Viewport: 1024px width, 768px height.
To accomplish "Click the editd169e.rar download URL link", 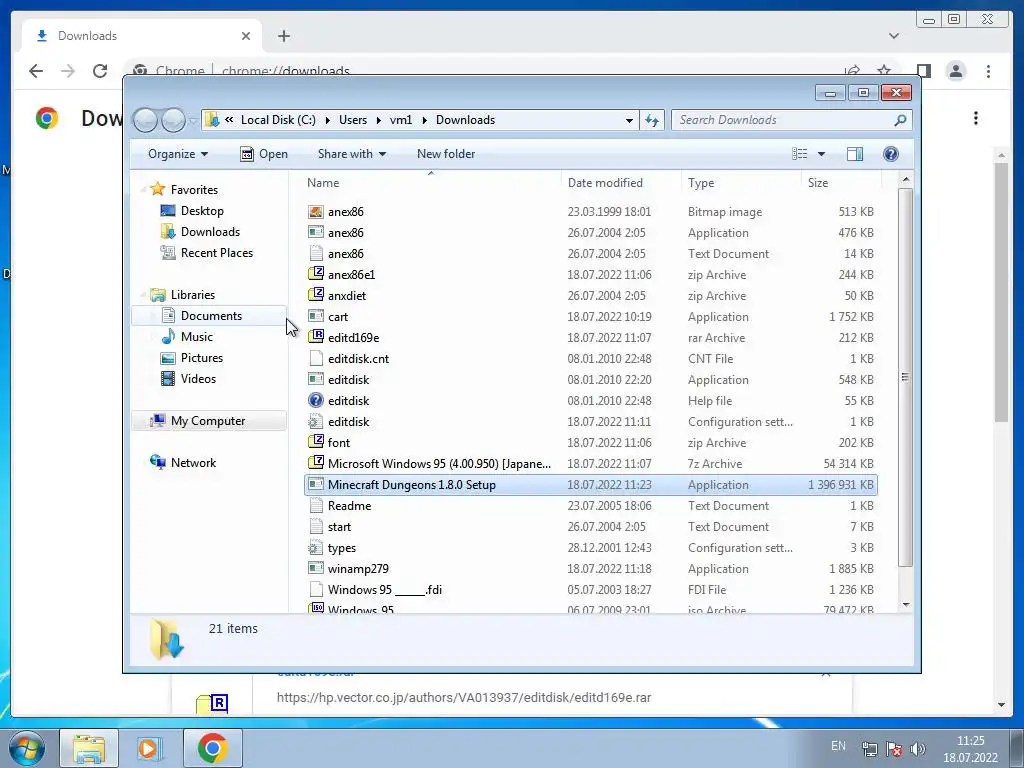I will point(464,697).
